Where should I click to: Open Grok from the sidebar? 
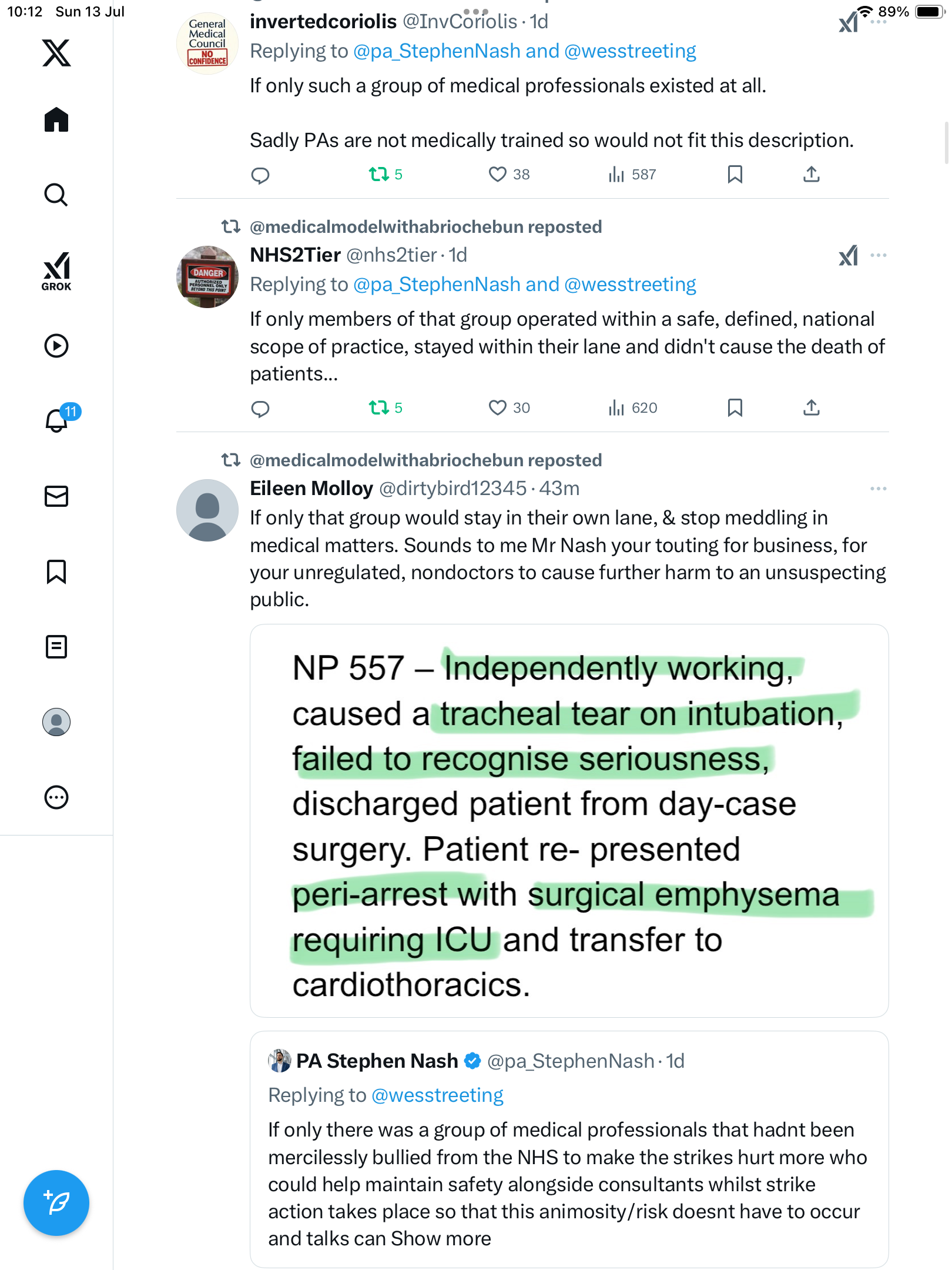coord(56,272)
